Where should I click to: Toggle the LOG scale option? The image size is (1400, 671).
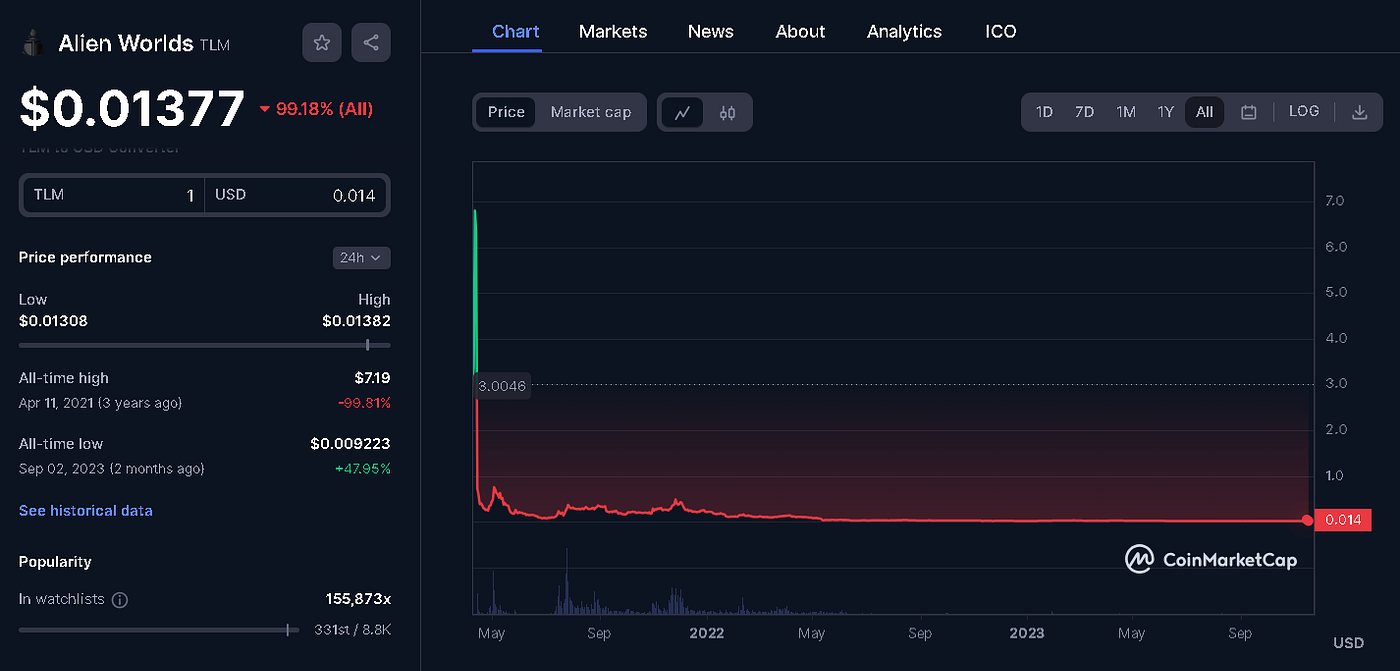[x=1304, y=111]
